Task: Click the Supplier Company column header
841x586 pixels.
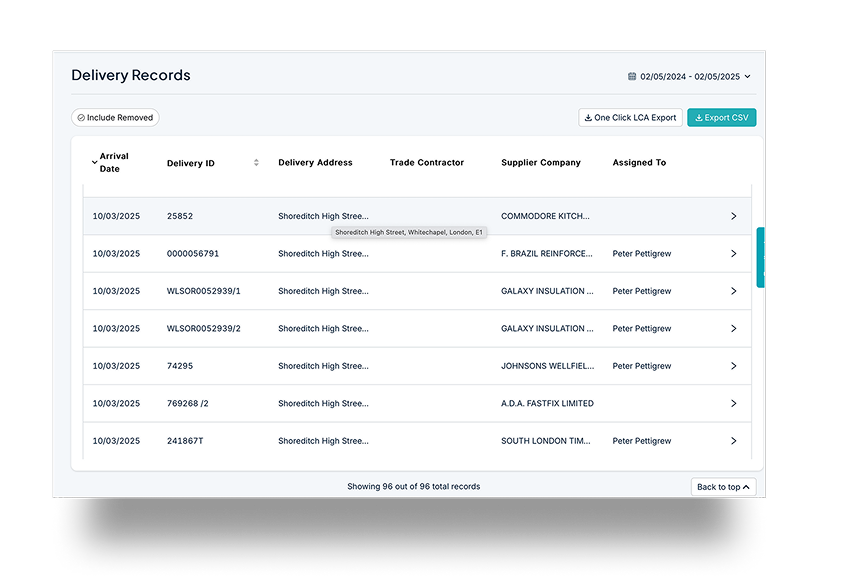Action: (x=541, y=162)
